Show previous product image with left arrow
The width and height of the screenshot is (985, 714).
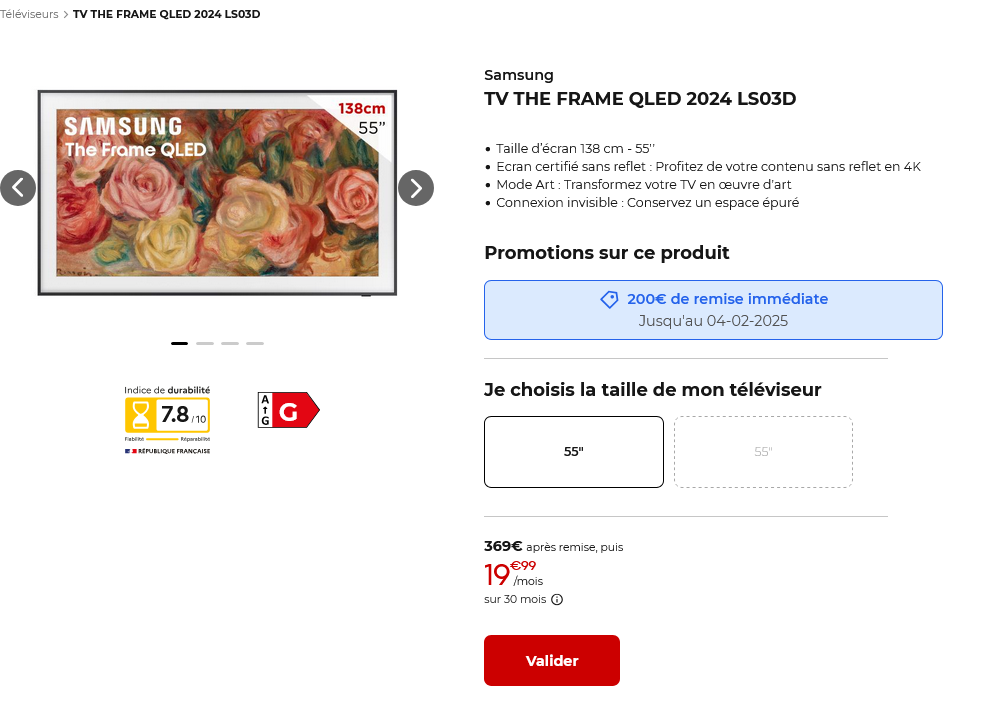click(x=18, y=188)
